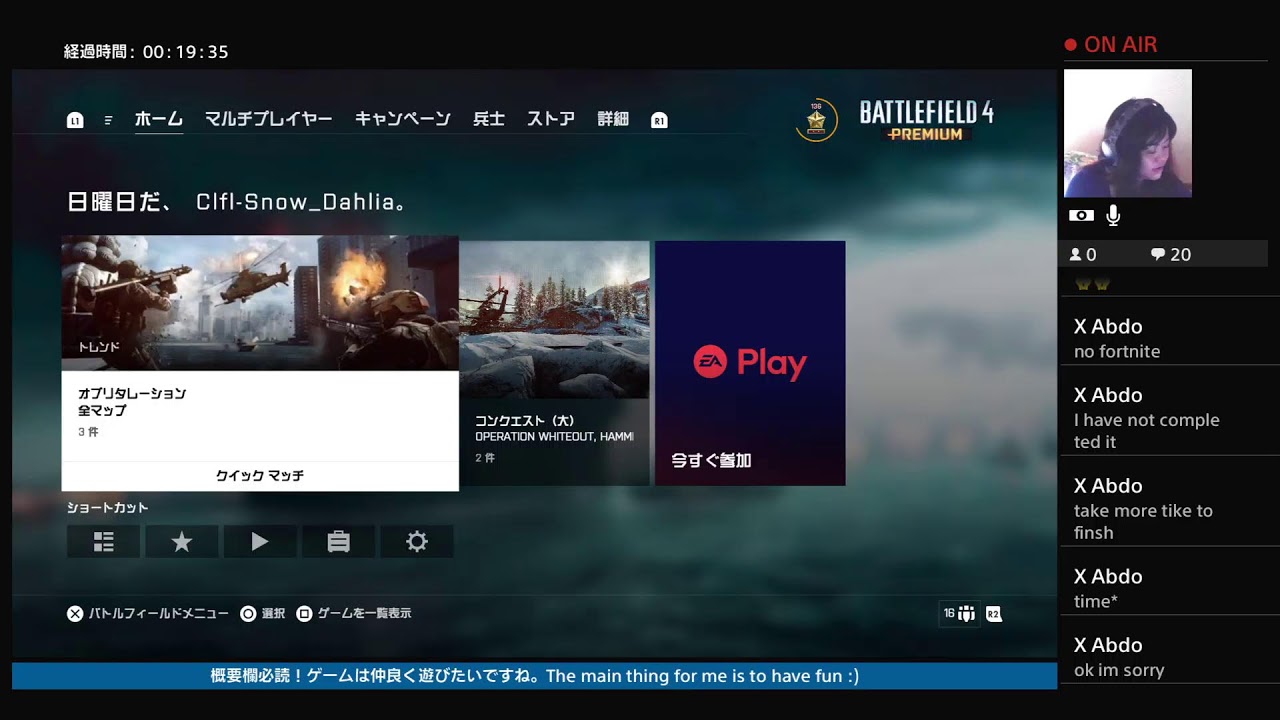Select the 経過時間 elapsed time readout
The height and width of the screenshot is (720, 1280).
point(146,52)
